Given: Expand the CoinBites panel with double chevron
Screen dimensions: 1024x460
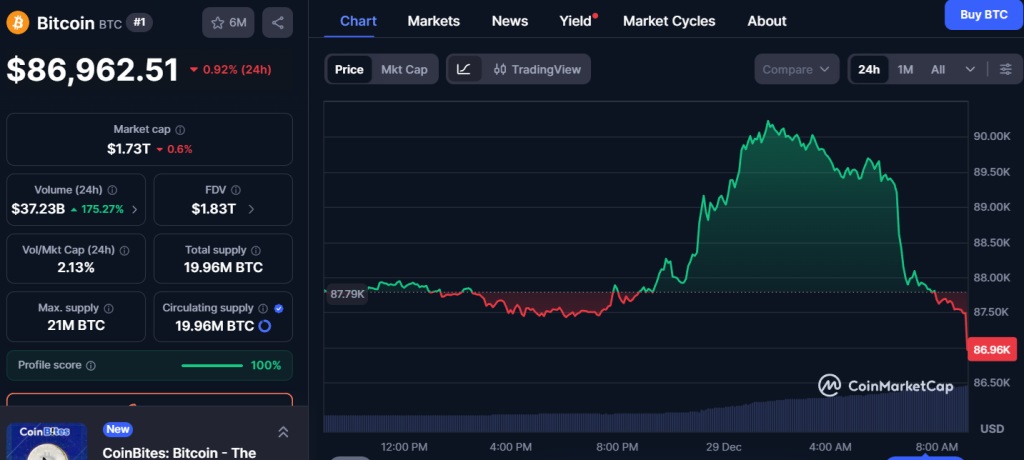Looking at the screenshot, I should 283,432.
